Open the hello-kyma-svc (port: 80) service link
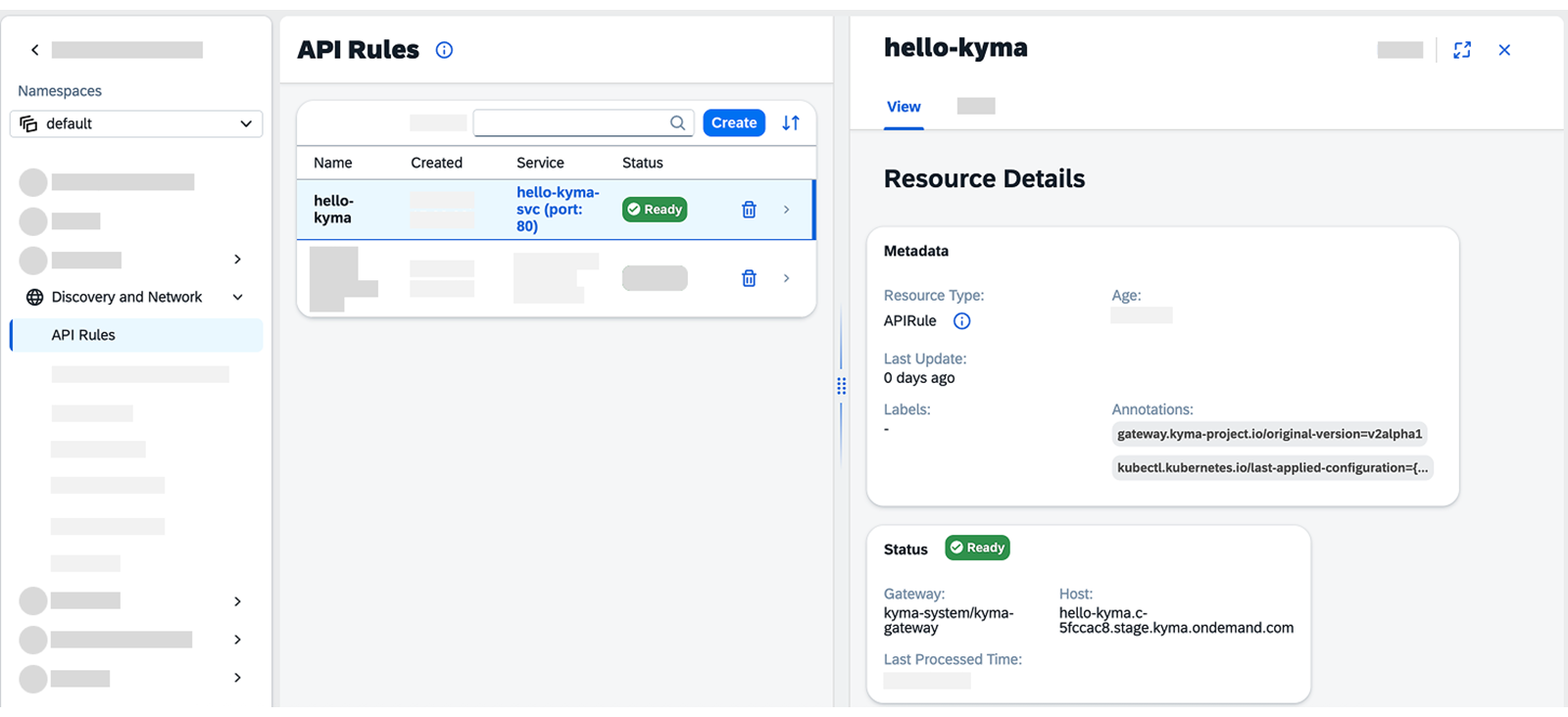Screen dimensions: 1568x717 (x=558, y=210)
